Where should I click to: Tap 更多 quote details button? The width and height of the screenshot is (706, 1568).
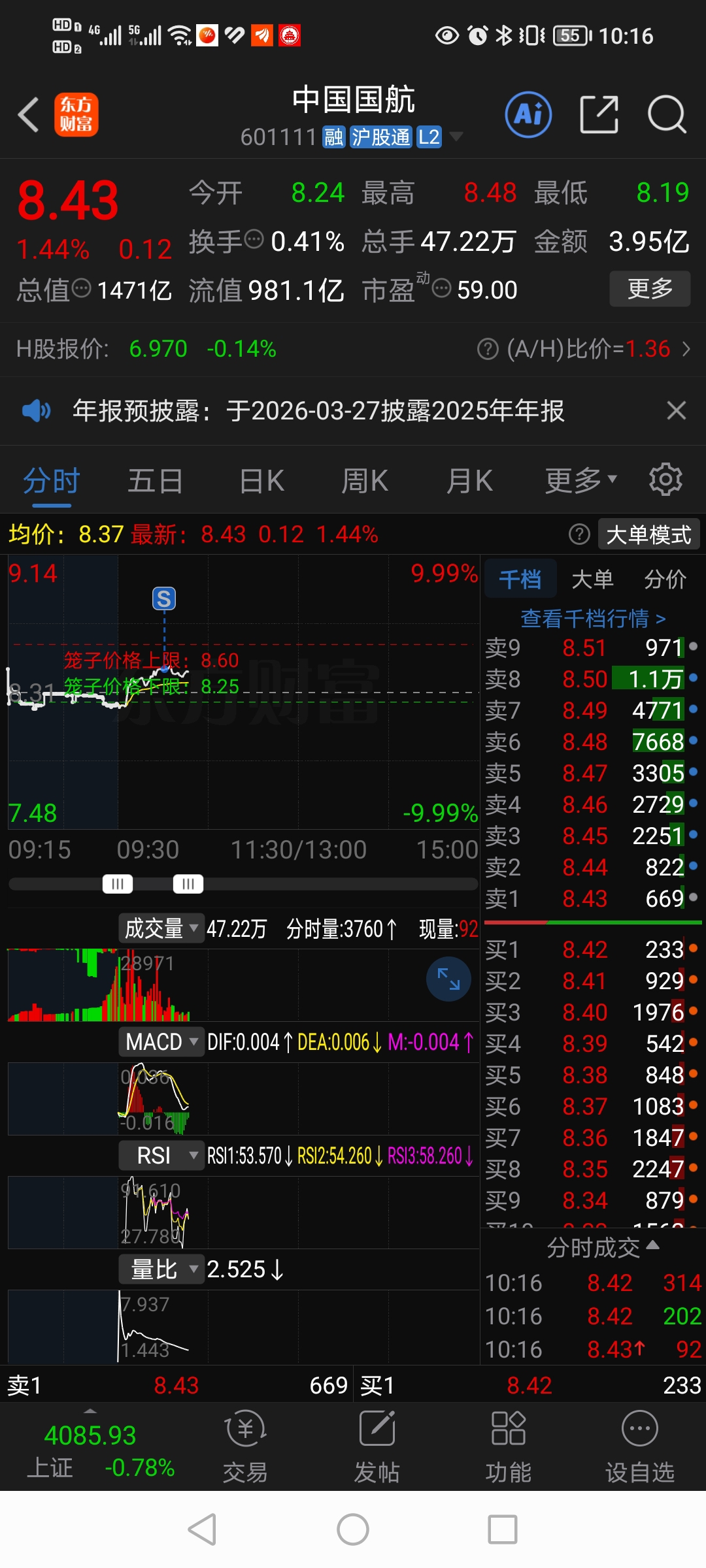(x=650, y=288)
